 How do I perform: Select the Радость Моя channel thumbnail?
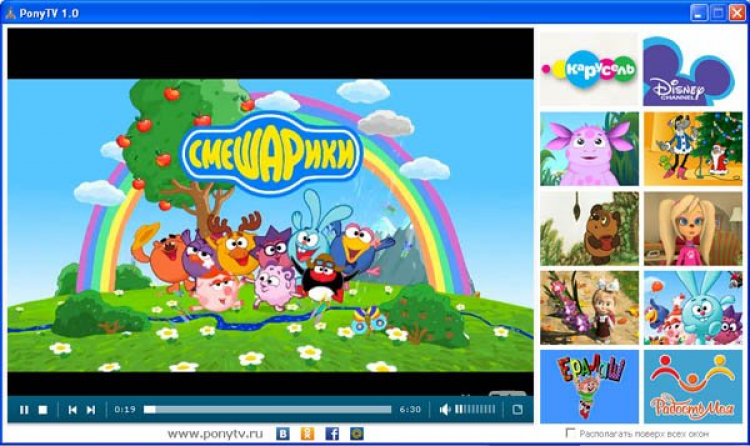[x=693, y=387]
